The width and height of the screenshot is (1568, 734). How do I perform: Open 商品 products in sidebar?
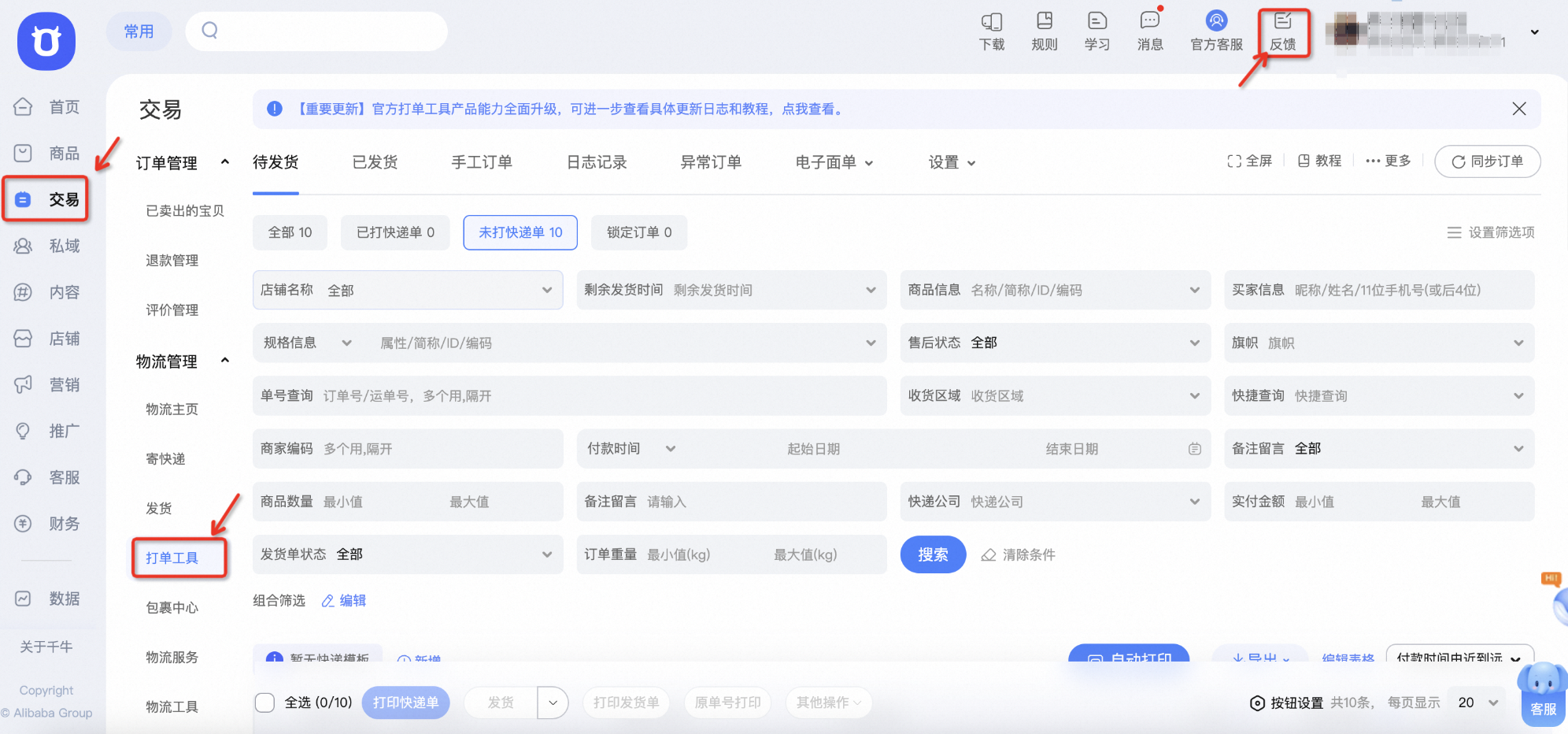click(47, 154)
